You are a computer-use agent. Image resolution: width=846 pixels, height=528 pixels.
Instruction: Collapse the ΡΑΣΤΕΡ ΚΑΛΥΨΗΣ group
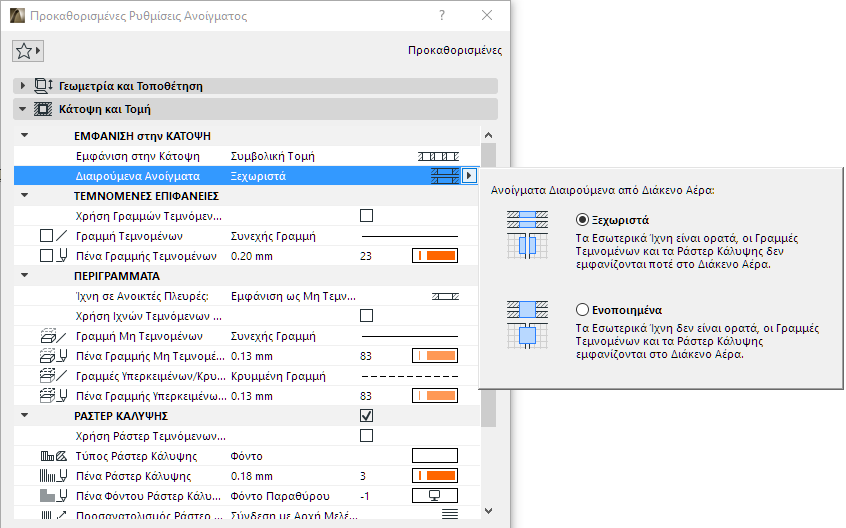(24, 415)
